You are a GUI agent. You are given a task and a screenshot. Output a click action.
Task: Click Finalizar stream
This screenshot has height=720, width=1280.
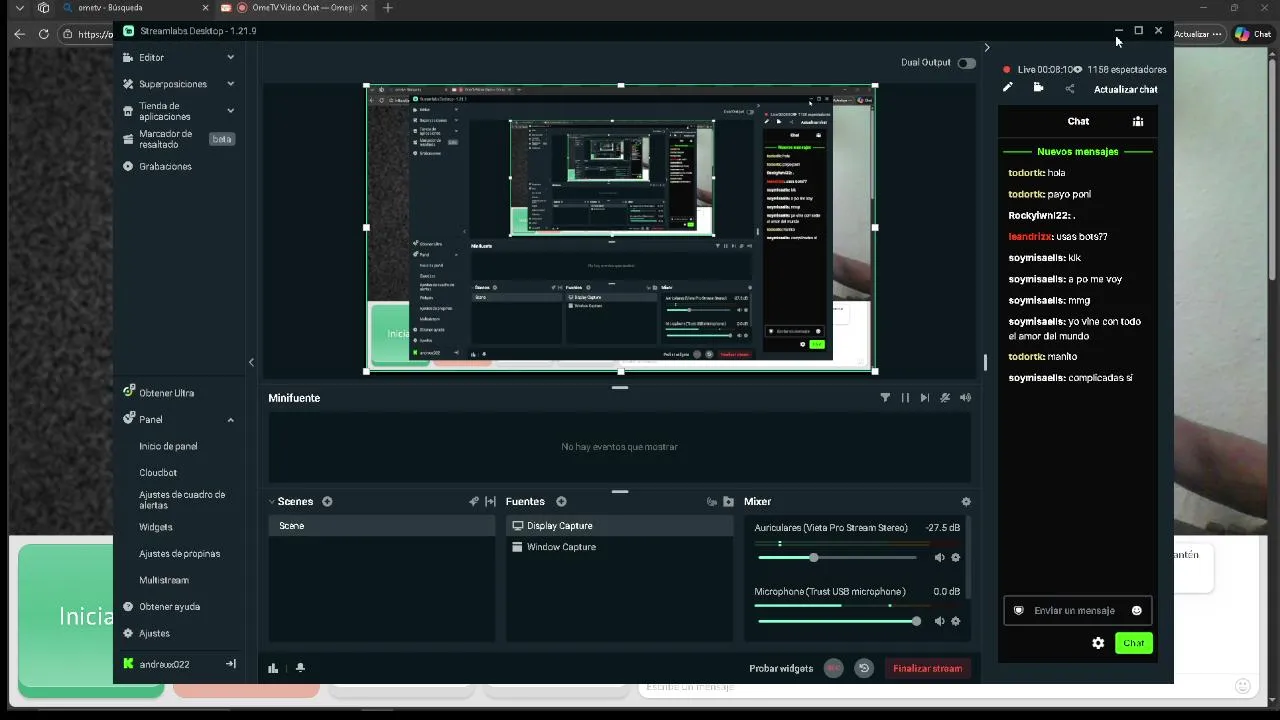pyautogui.click(x=927, y=669)
